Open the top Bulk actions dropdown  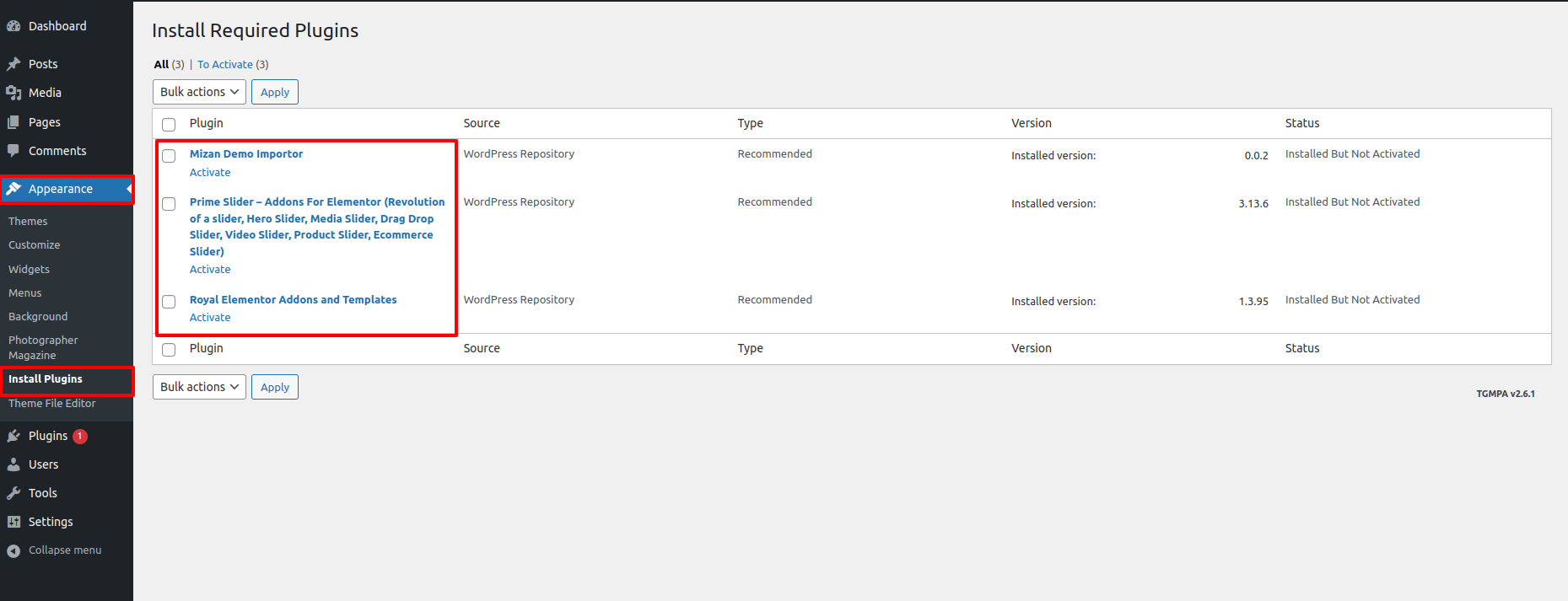tap(199, 92)
